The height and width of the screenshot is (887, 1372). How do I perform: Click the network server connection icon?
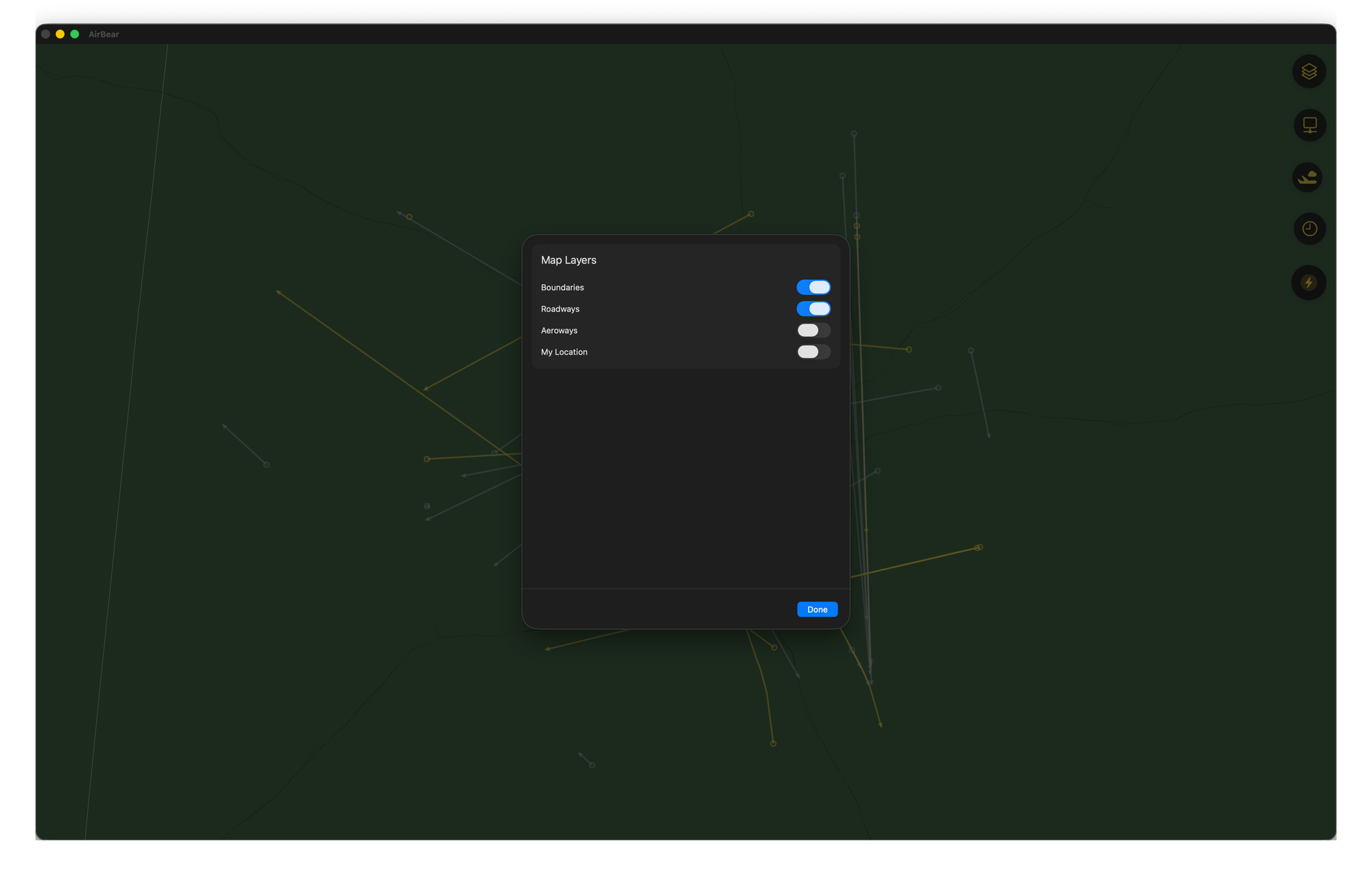[1309, 126]
